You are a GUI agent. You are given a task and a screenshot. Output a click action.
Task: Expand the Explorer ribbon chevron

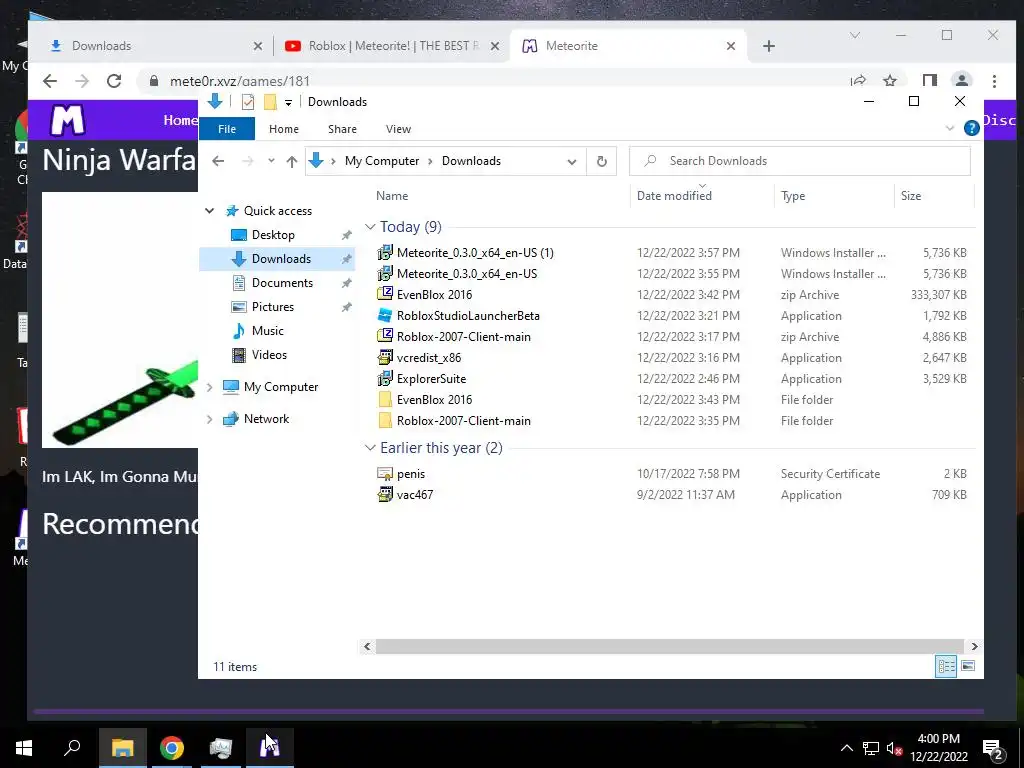pyautogui.click(x=950, y=129)
